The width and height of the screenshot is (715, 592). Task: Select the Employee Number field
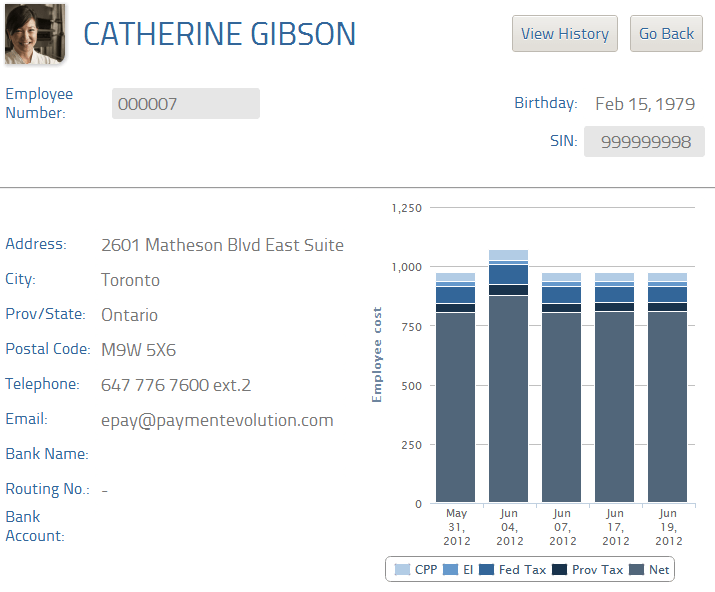click(x=186, y=104)
